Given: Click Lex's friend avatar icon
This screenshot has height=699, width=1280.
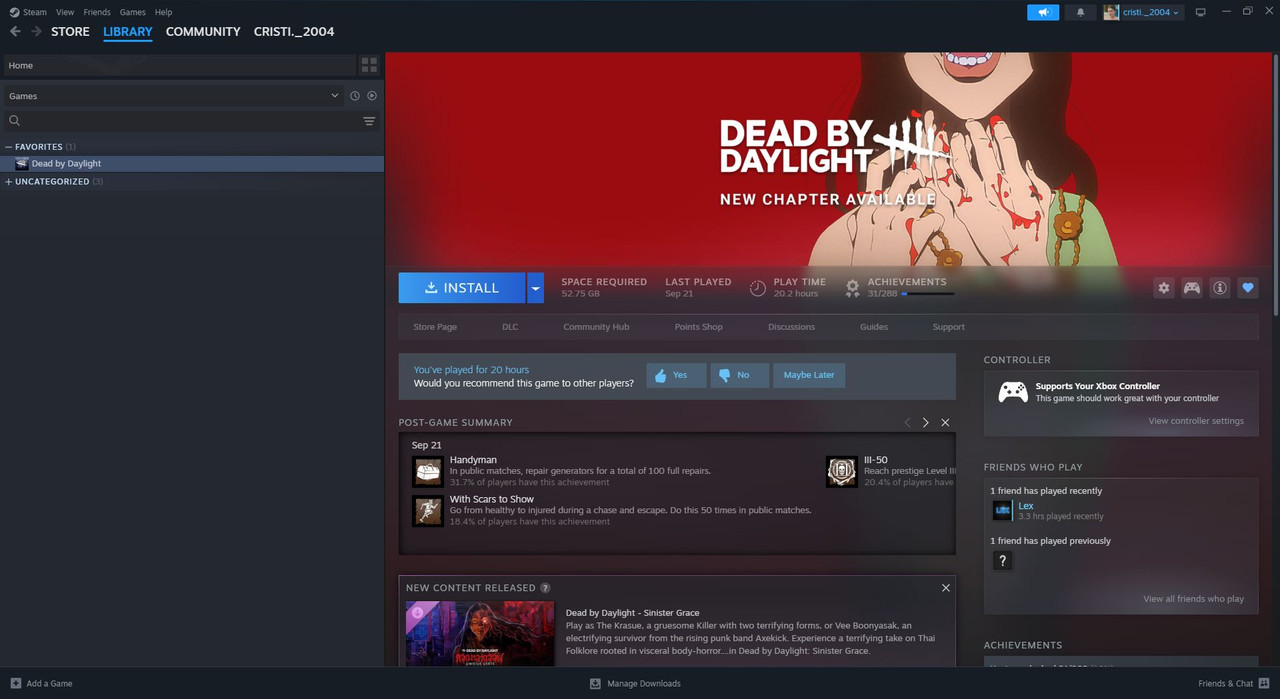Looking at the screenshot, I should point(1002,511).
